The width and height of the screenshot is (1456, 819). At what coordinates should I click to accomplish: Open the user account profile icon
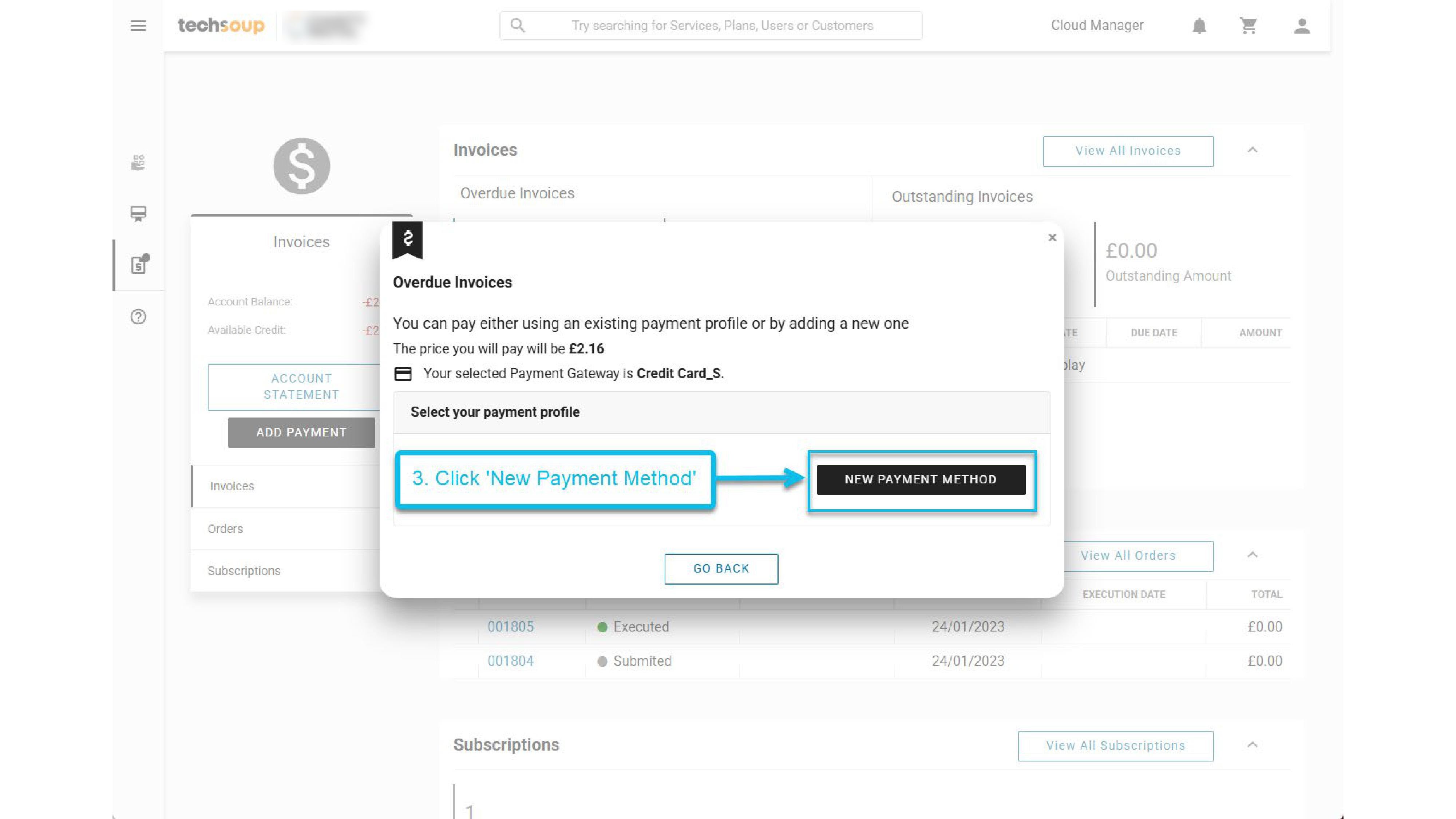[1302, 25]
